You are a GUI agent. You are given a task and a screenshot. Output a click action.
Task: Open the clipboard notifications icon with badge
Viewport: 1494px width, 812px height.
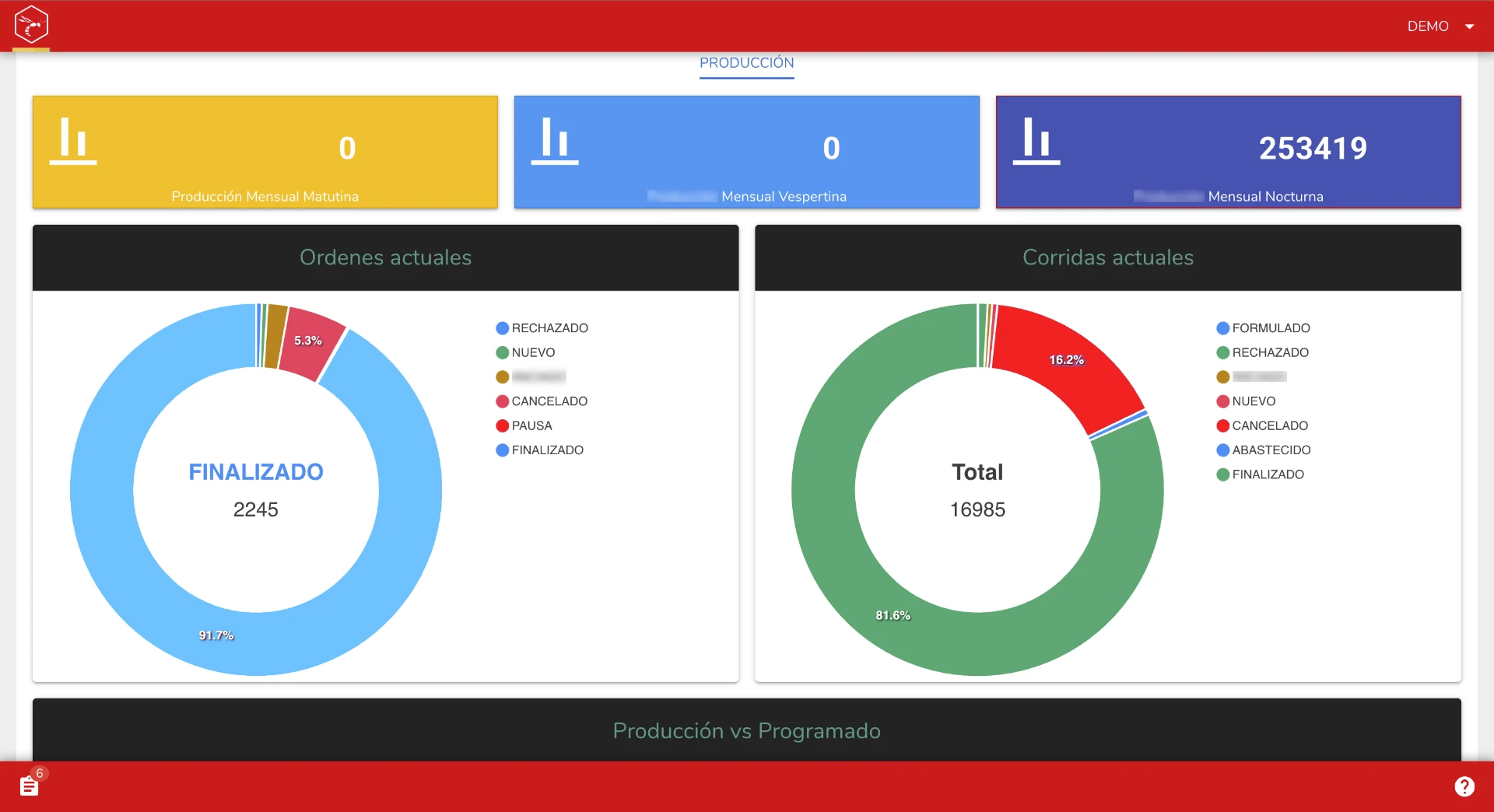[30, 785]
